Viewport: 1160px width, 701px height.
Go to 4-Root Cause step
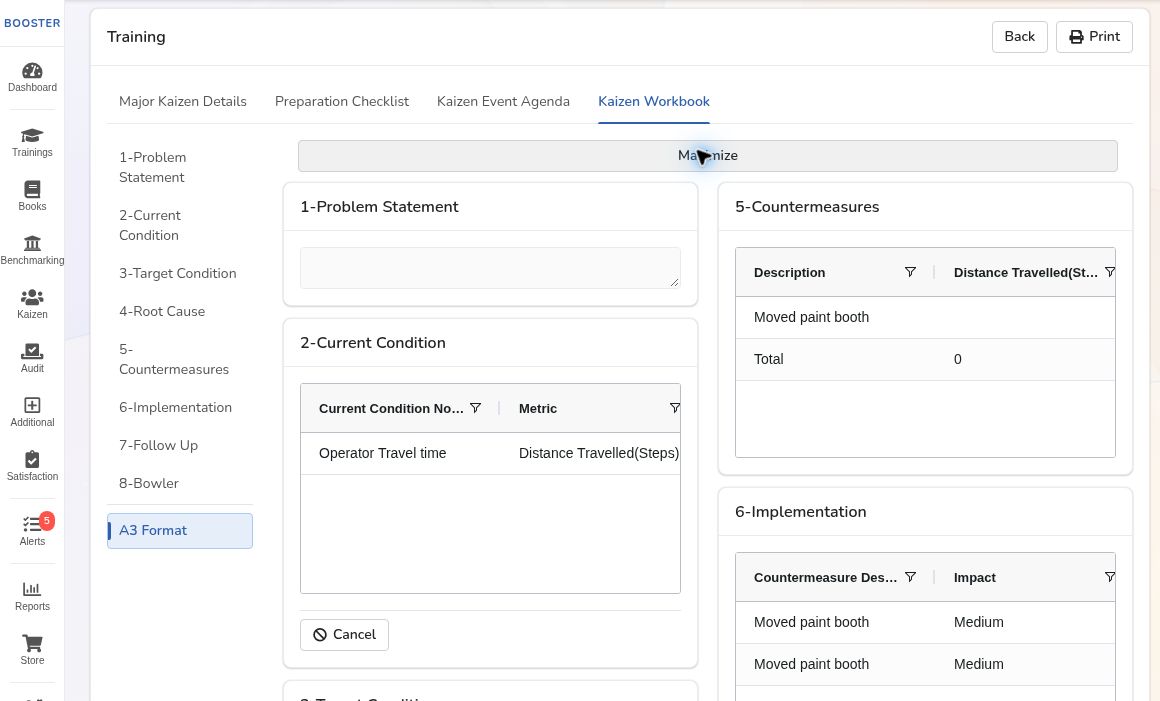(180, 311)
